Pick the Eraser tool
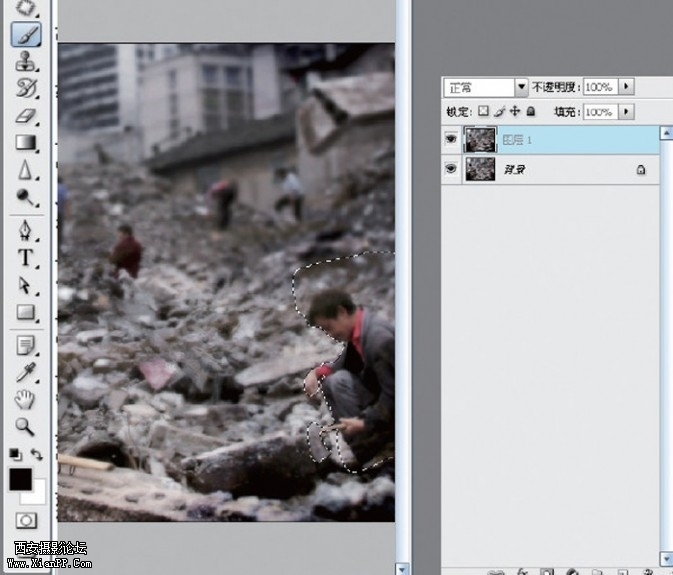The image size is (673, 575). coord(26,116)
